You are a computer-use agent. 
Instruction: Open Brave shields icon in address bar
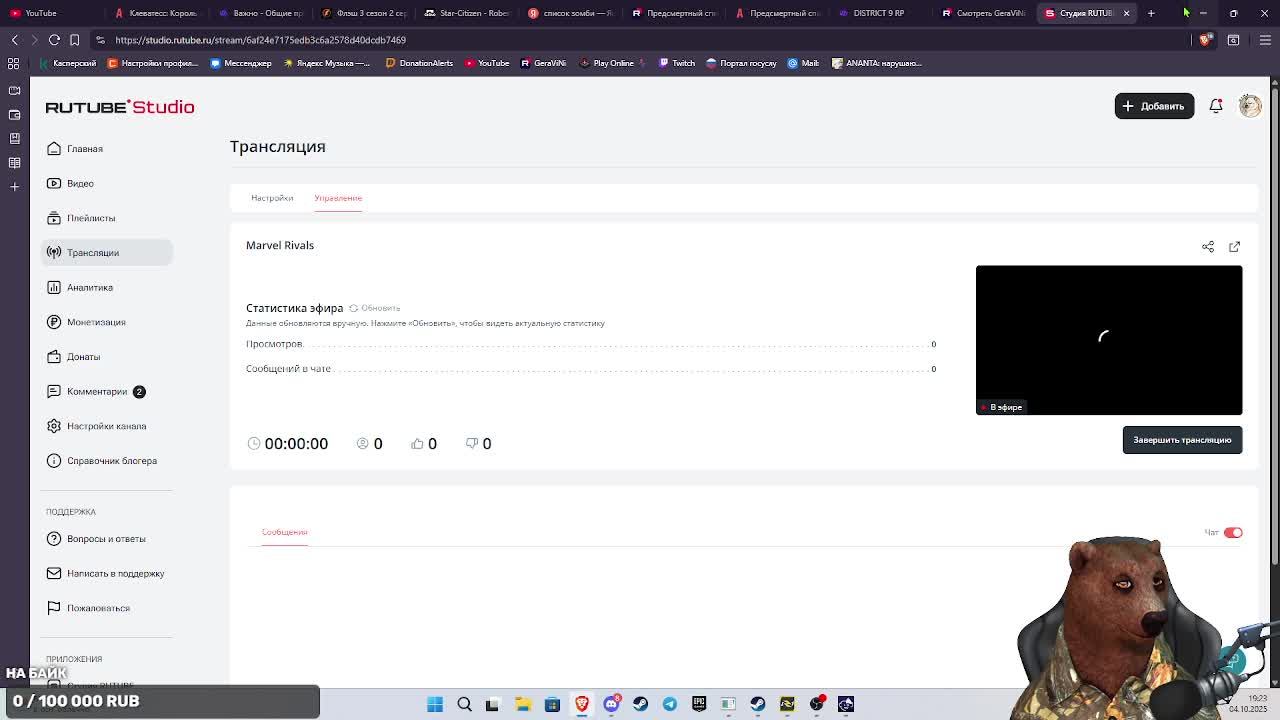click(x=1205, y=40)
